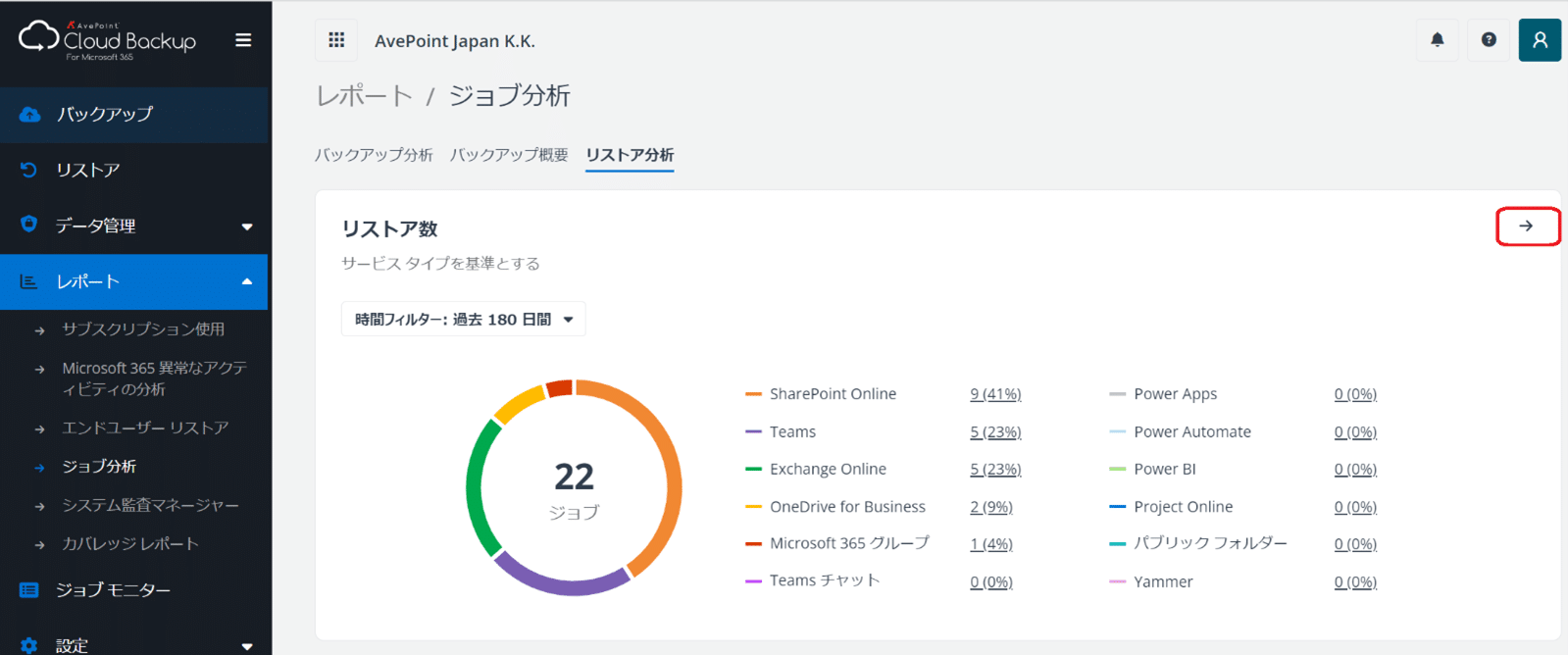The height and width of the screenshot is (655, 1568).
Task: Open バックアップ in sidebar
Action: pos(134,115)
